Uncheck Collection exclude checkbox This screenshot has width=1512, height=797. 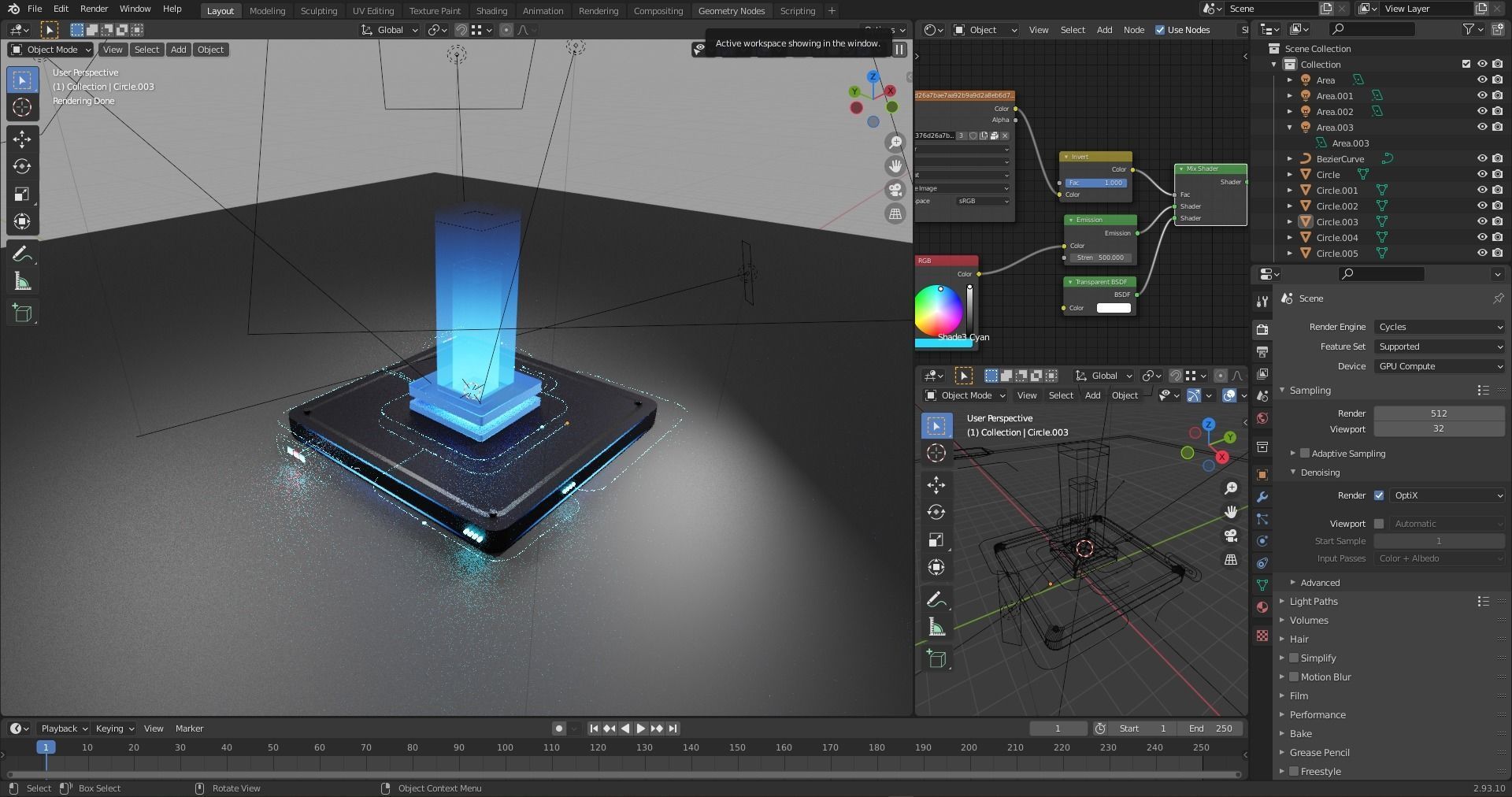point(1466,64)
